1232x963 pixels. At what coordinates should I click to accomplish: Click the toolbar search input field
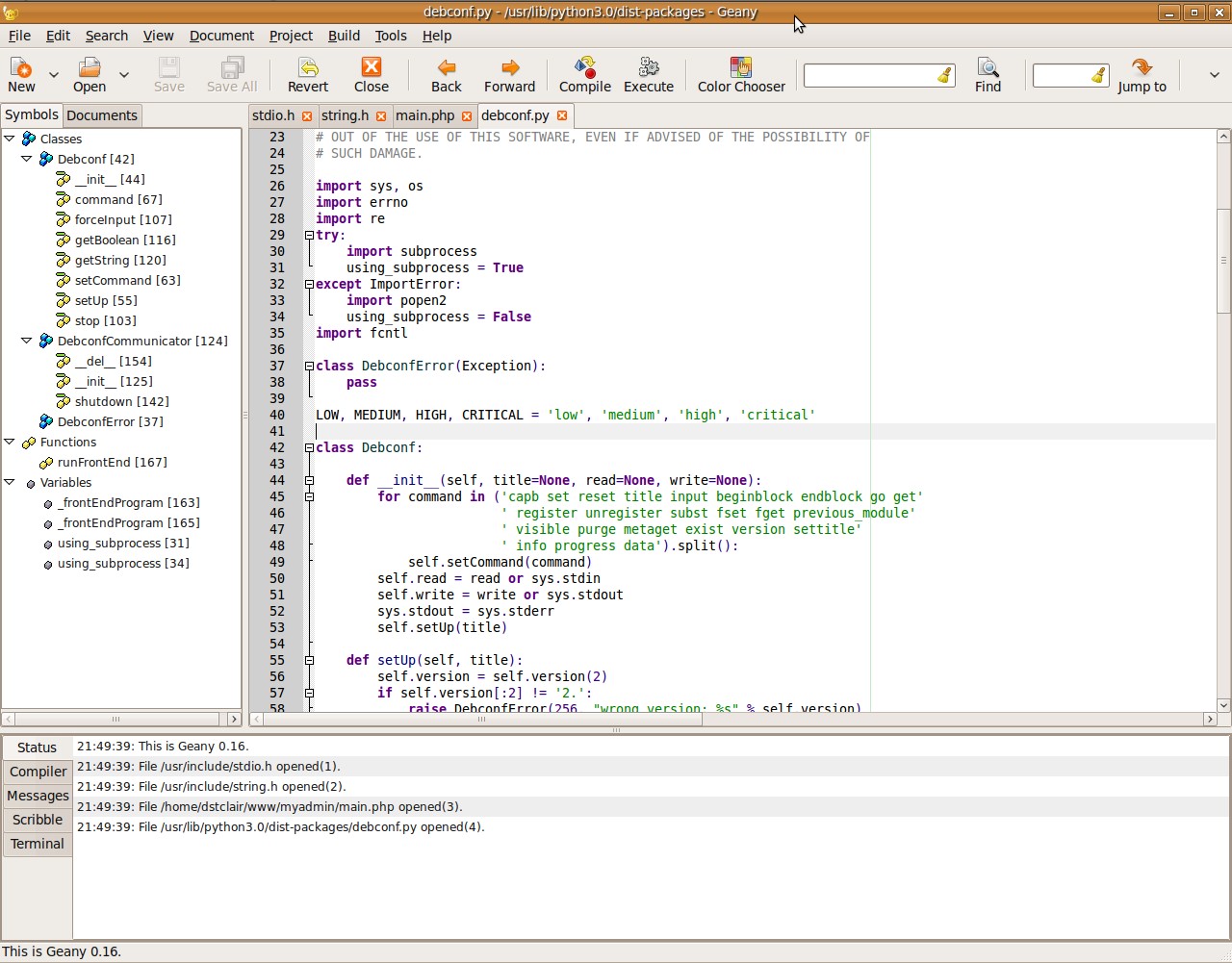click(869, 75)
